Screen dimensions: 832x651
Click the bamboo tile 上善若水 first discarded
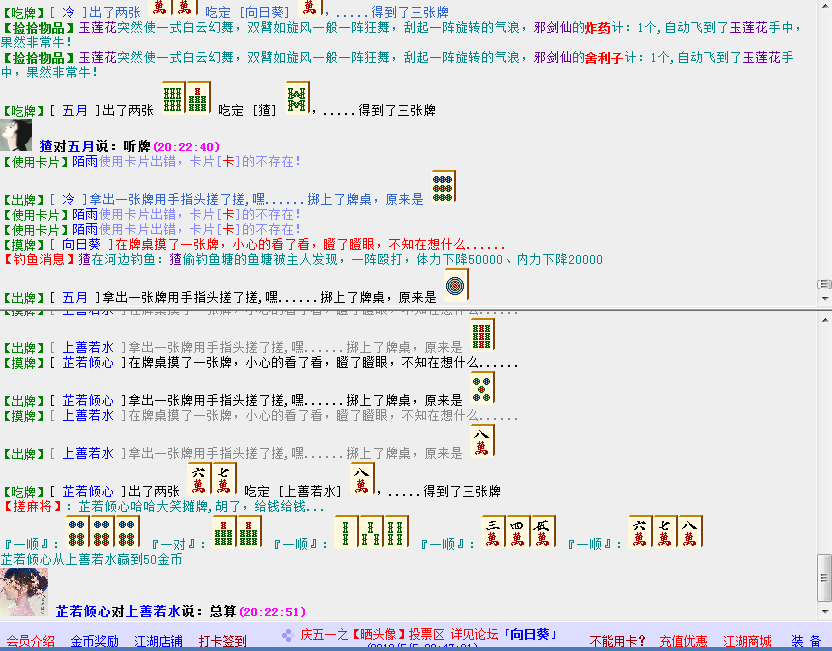point(482,335)
